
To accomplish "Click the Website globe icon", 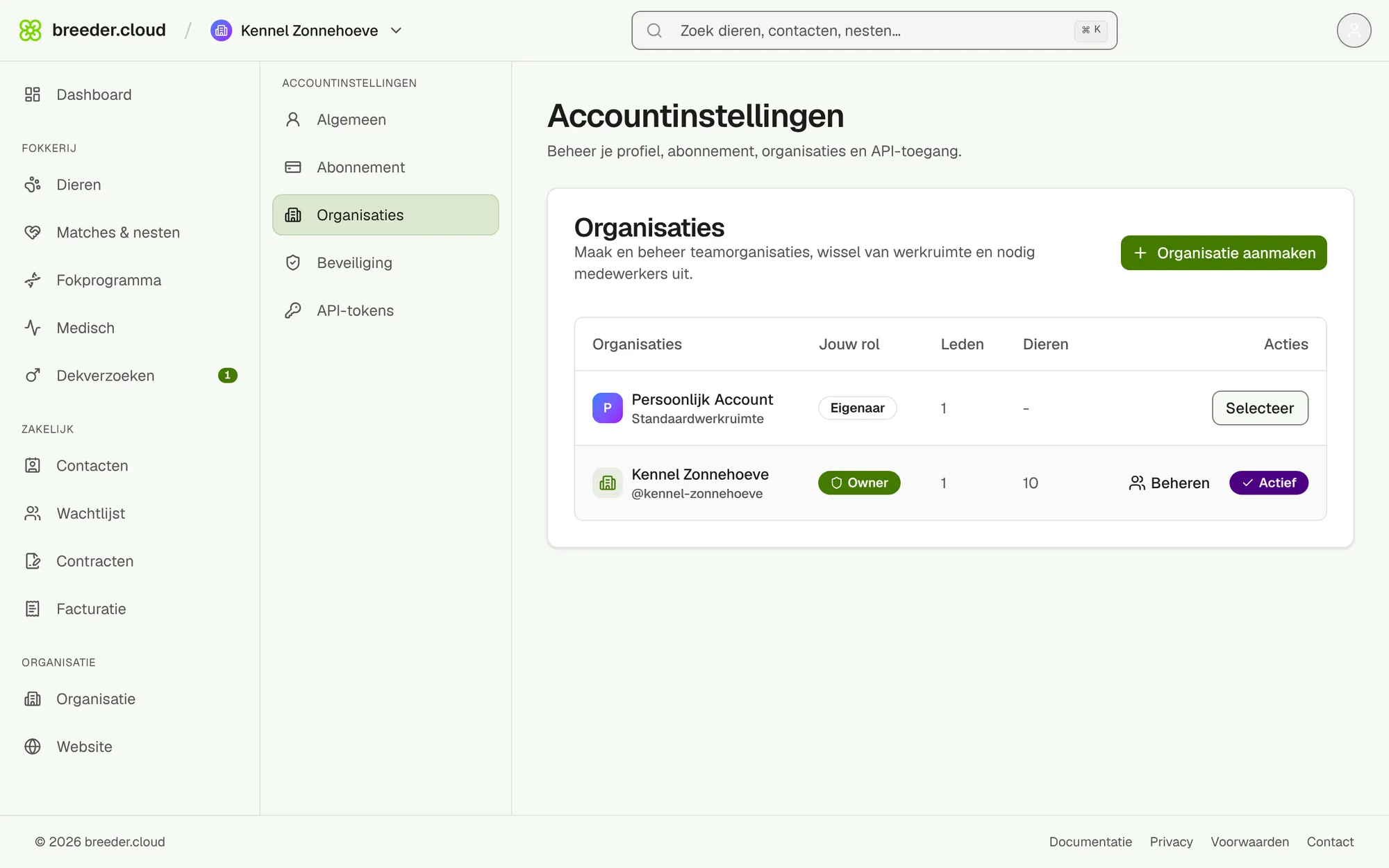I will click(x=33, y=746).
